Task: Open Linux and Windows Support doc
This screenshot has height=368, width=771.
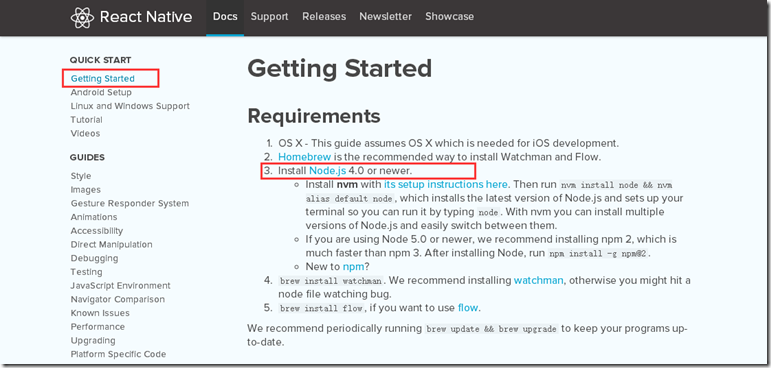Action: pyautogui.click(x=130, y=106)
